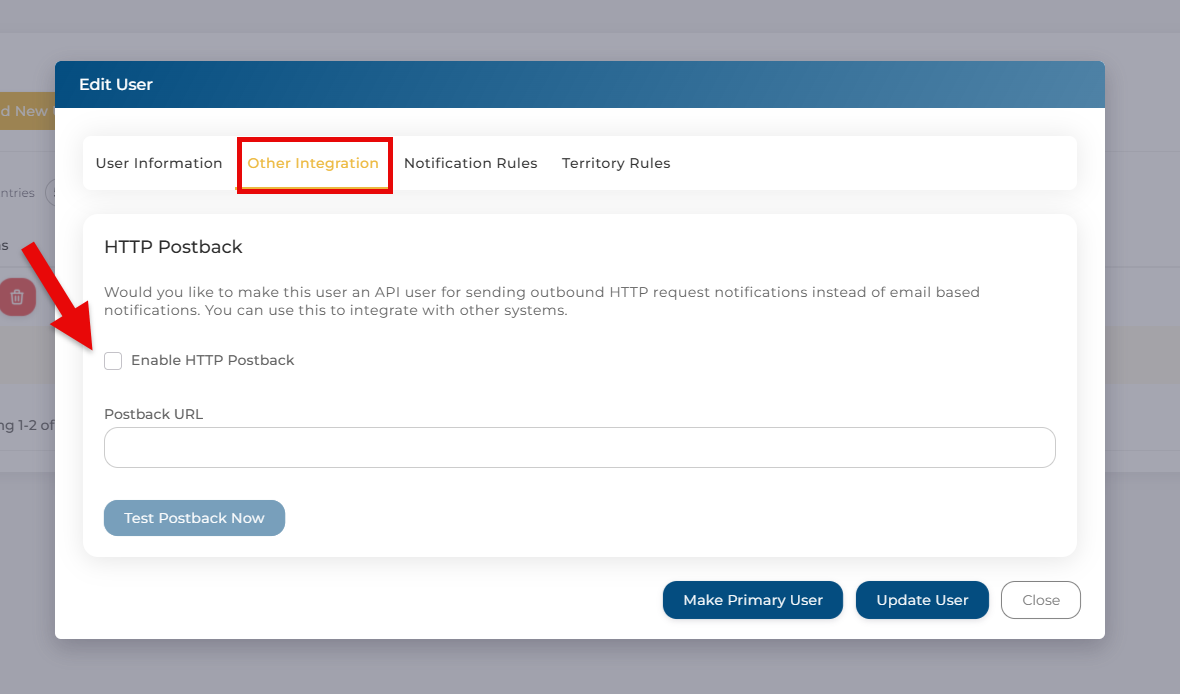Click the Make Primary User button
Image resolution: width=1180 pixels, height=694 pixels.
click(752, 600)
